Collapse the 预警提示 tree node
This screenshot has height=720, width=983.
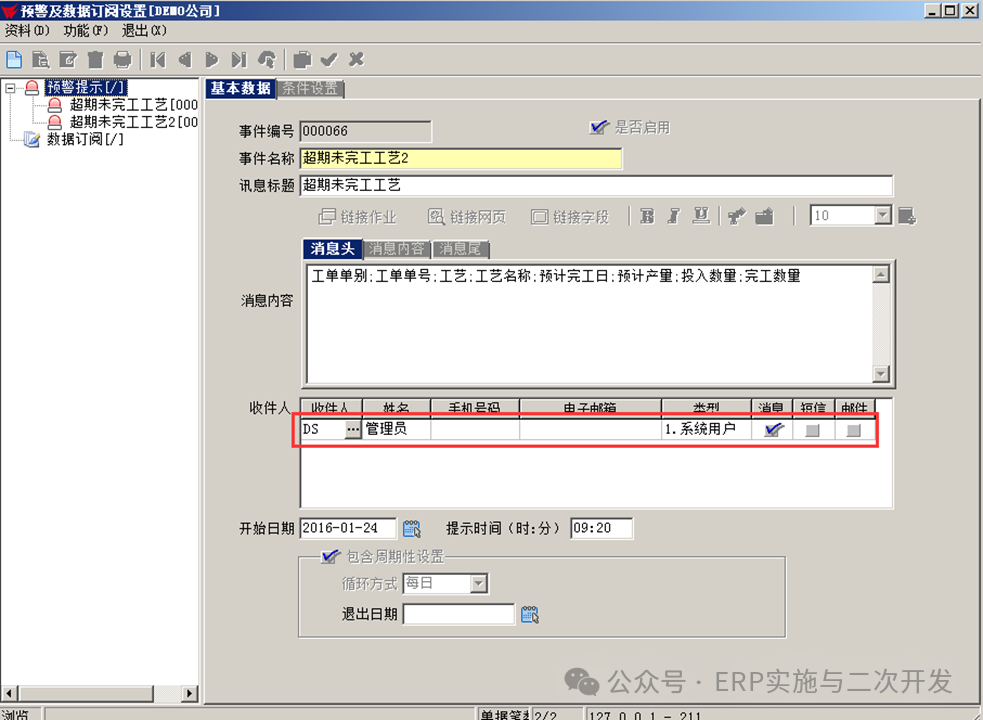click(11, 88)
